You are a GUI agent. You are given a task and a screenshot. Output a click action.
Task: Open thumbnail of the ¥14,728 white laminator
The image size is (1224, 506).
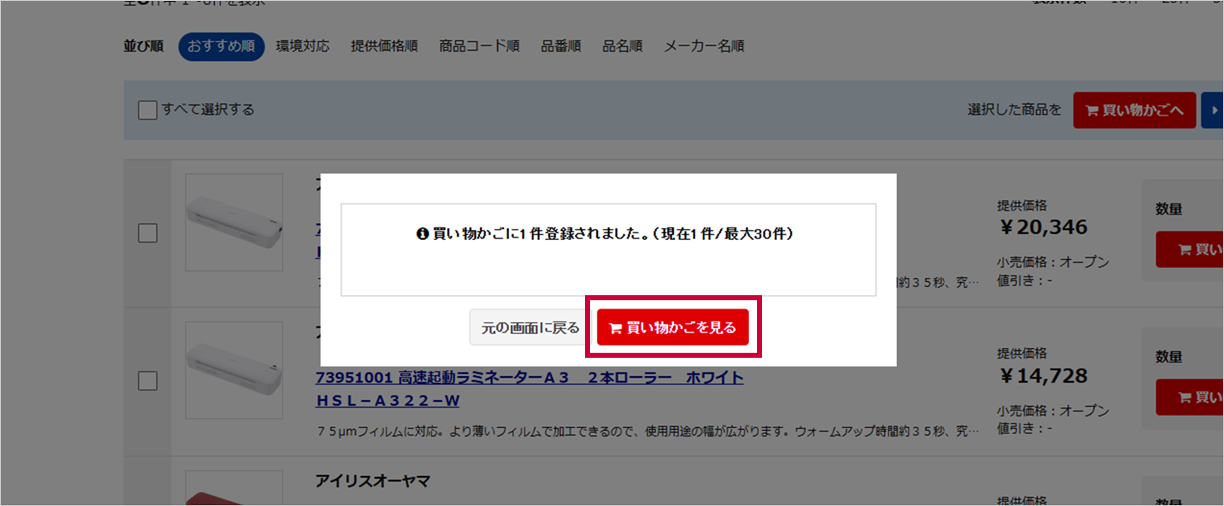234,369
